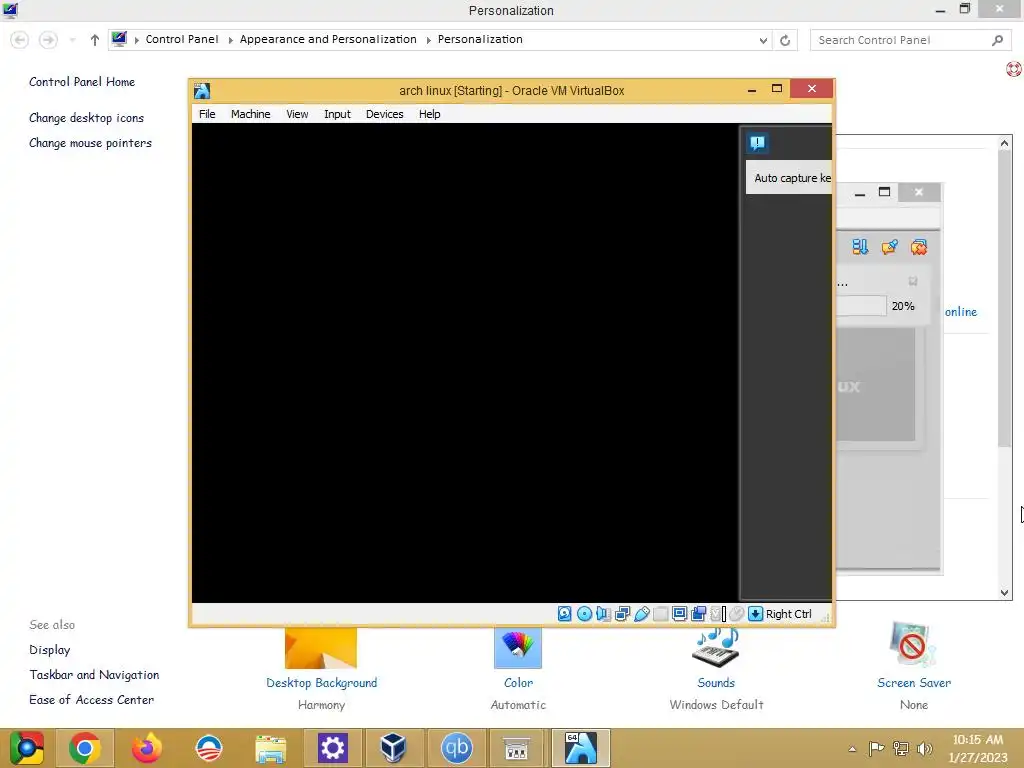Open the Screen Saver settings link

click(x=914, y=682)
